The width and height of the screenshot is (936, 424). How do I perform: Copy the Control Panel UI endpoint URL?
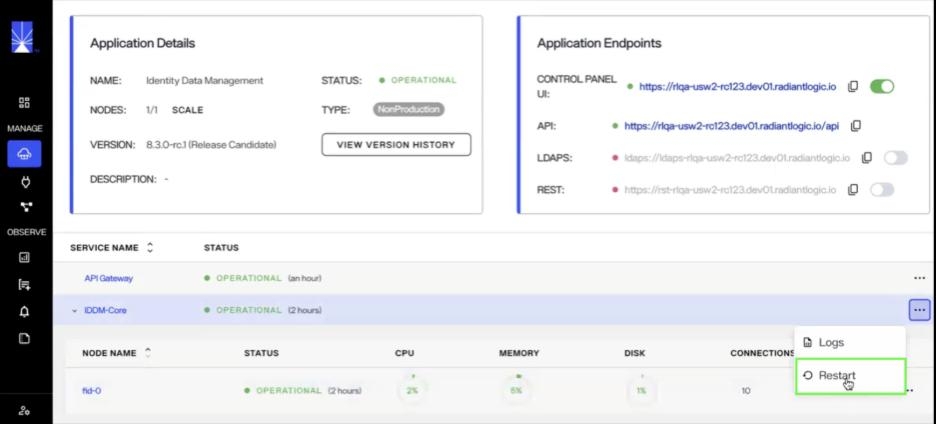(x=853, y=87)
